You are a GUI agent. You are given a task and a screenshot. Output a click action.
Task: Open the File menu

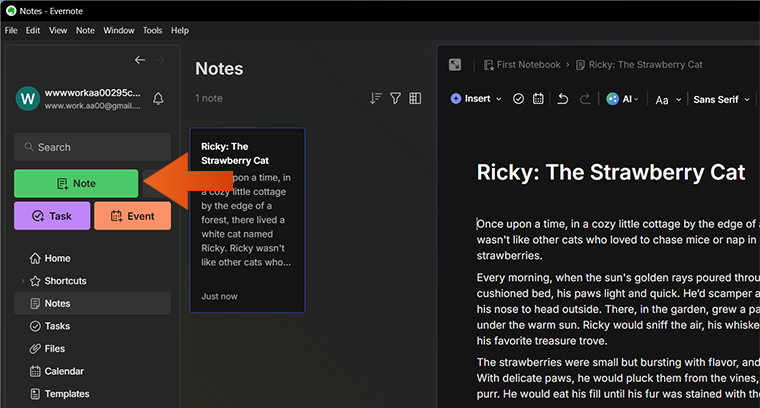click(x=11, y=31)
